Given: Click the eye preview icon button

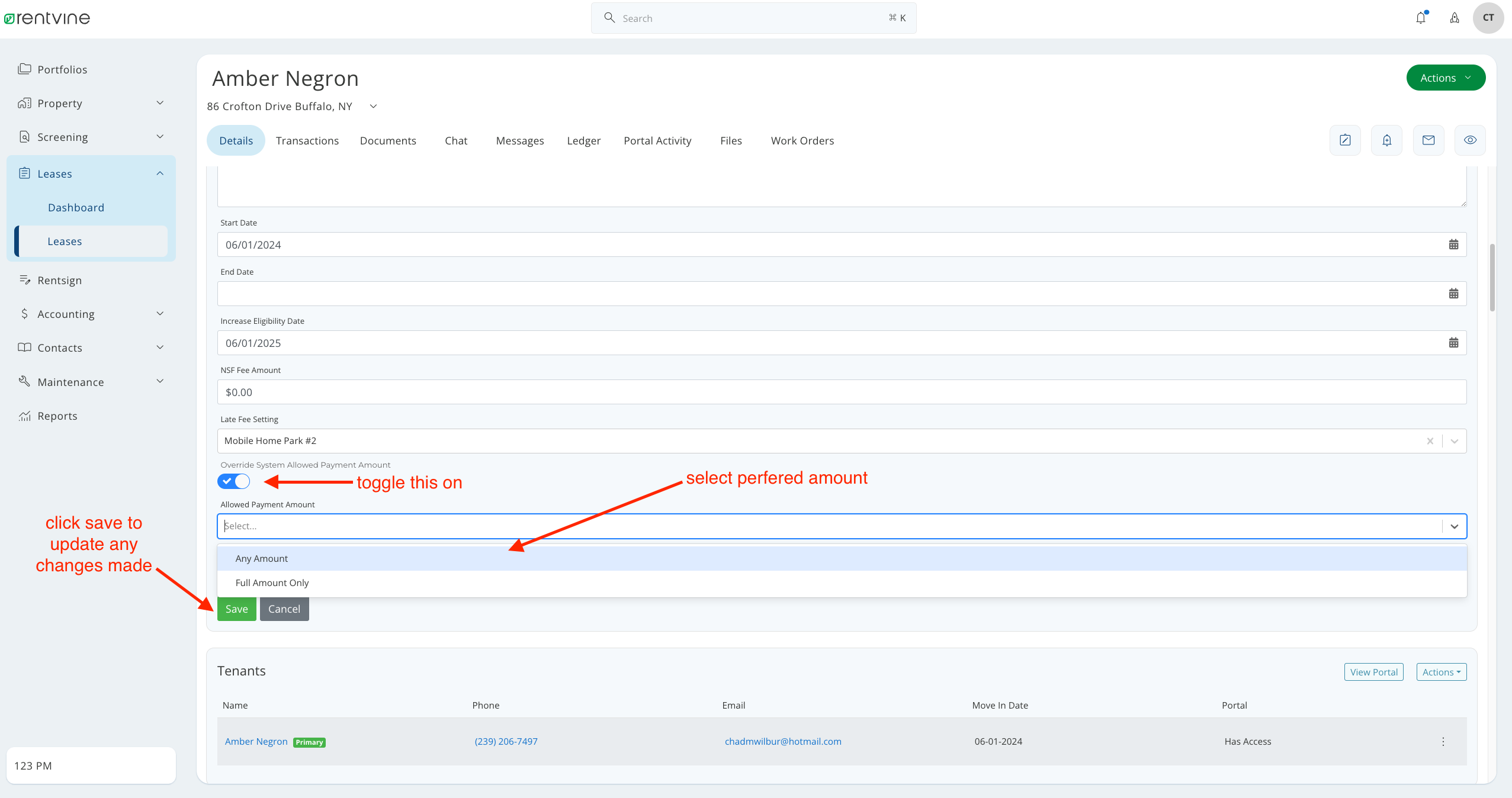Looking at the screenshot, I should click(1470, 140).
